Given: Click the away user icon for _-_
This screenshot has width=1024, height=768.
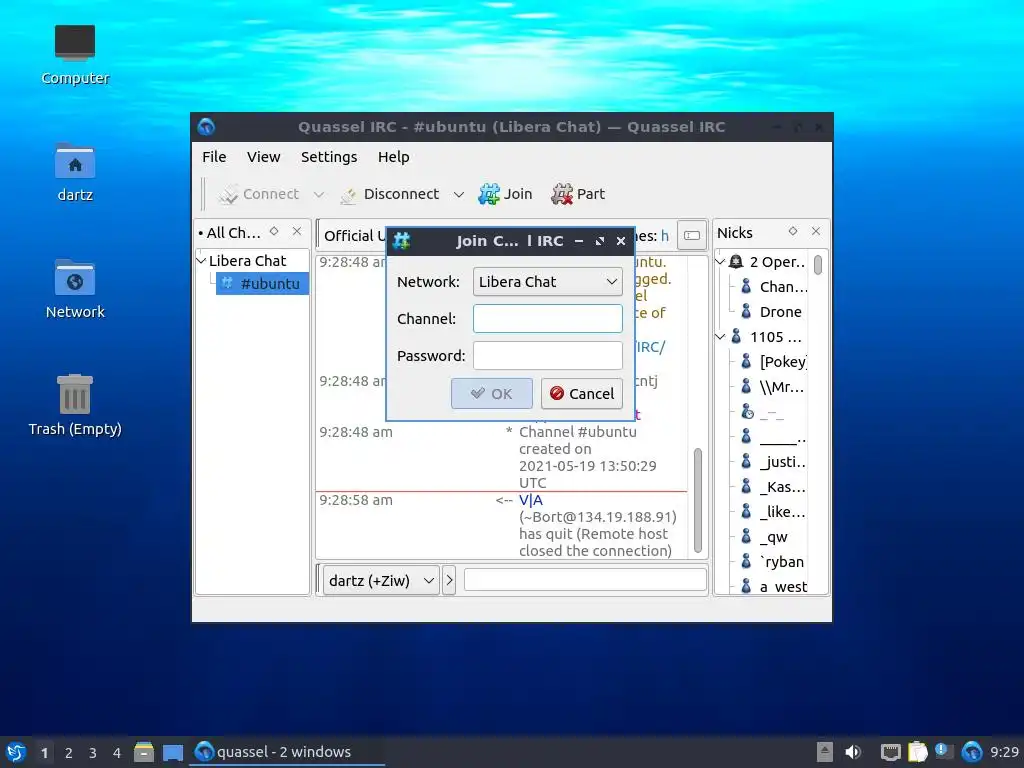Looking at the screenshot, I should 747,412.
